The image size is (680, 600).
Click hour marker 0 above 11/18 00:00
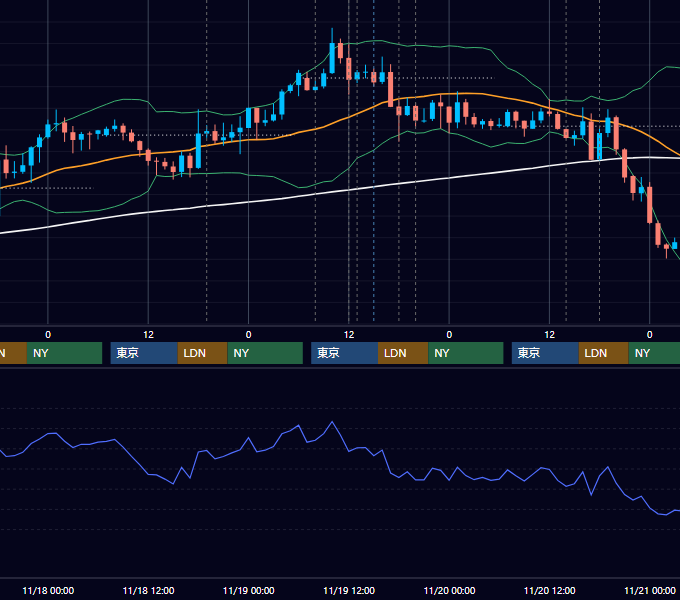point(48,335)
